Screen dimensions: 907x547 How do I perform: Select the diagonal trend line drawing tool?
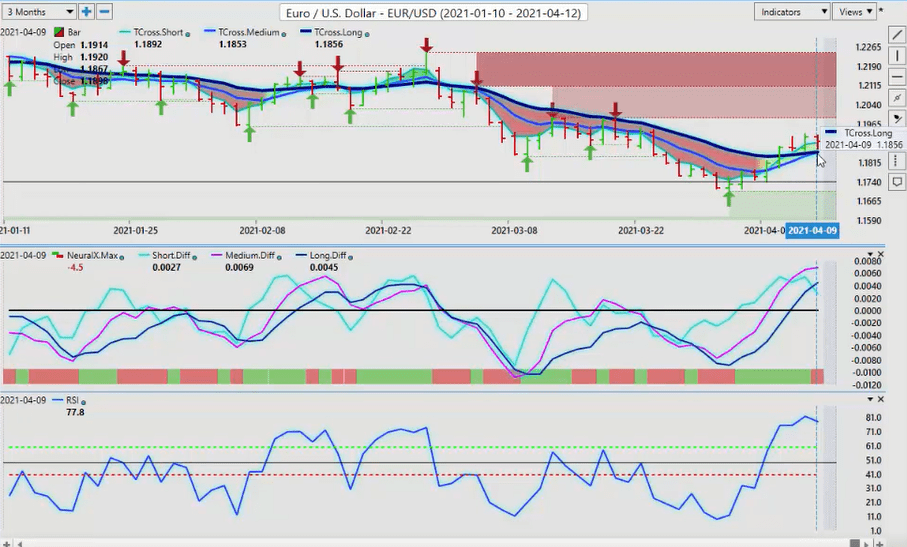[x=897, y=36]
